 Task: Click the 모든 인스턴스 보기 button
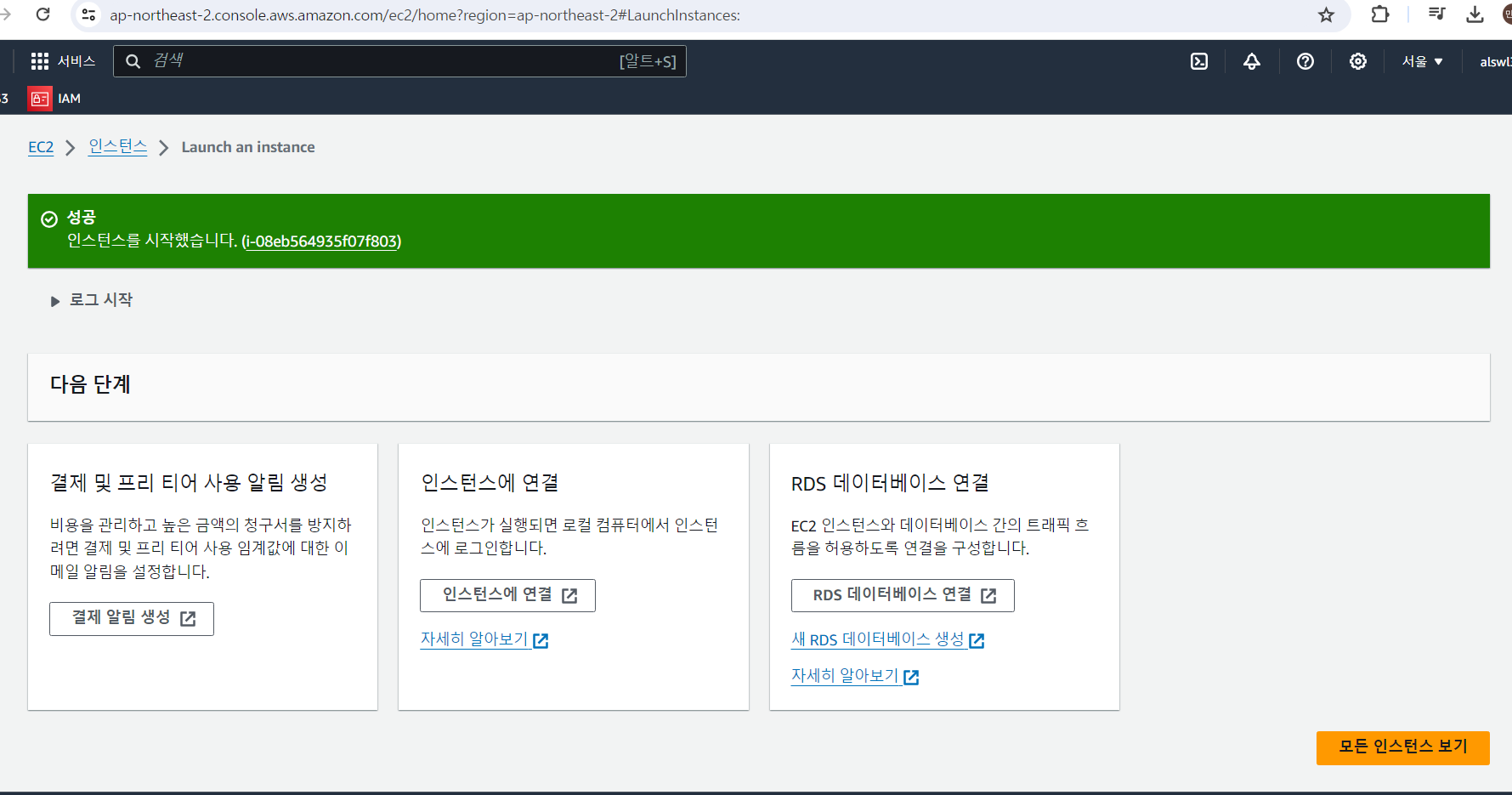pyautogui.click(x=1402, y=747)
